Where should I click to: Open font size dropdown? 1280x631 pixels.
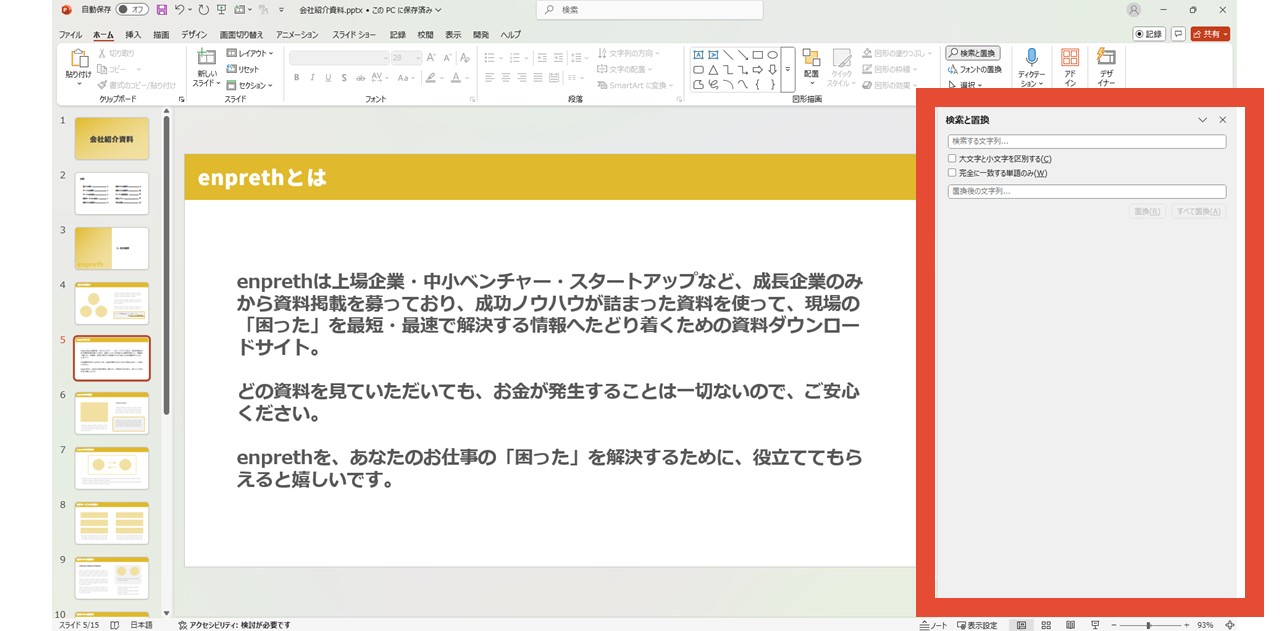(x=418, y=58)
